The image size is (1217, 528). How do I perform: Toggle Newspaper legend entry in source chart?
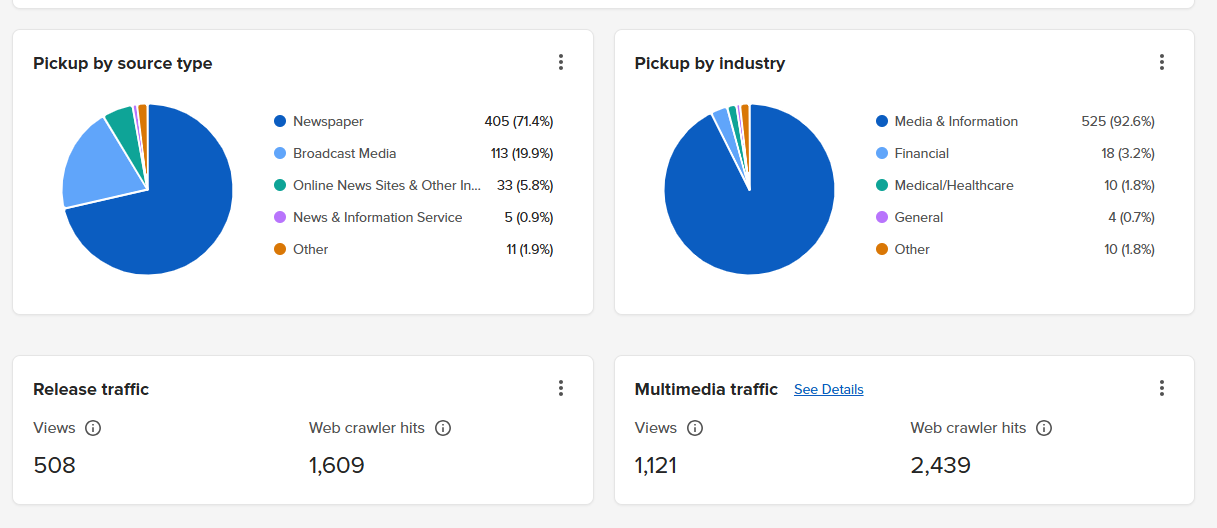coord(328,122)
